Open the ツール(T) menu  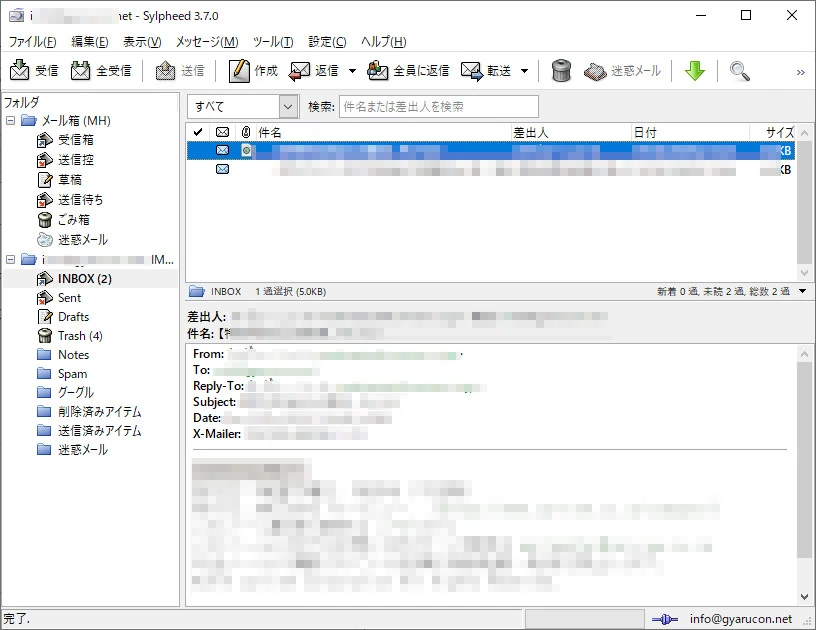[x=272, y=42]
